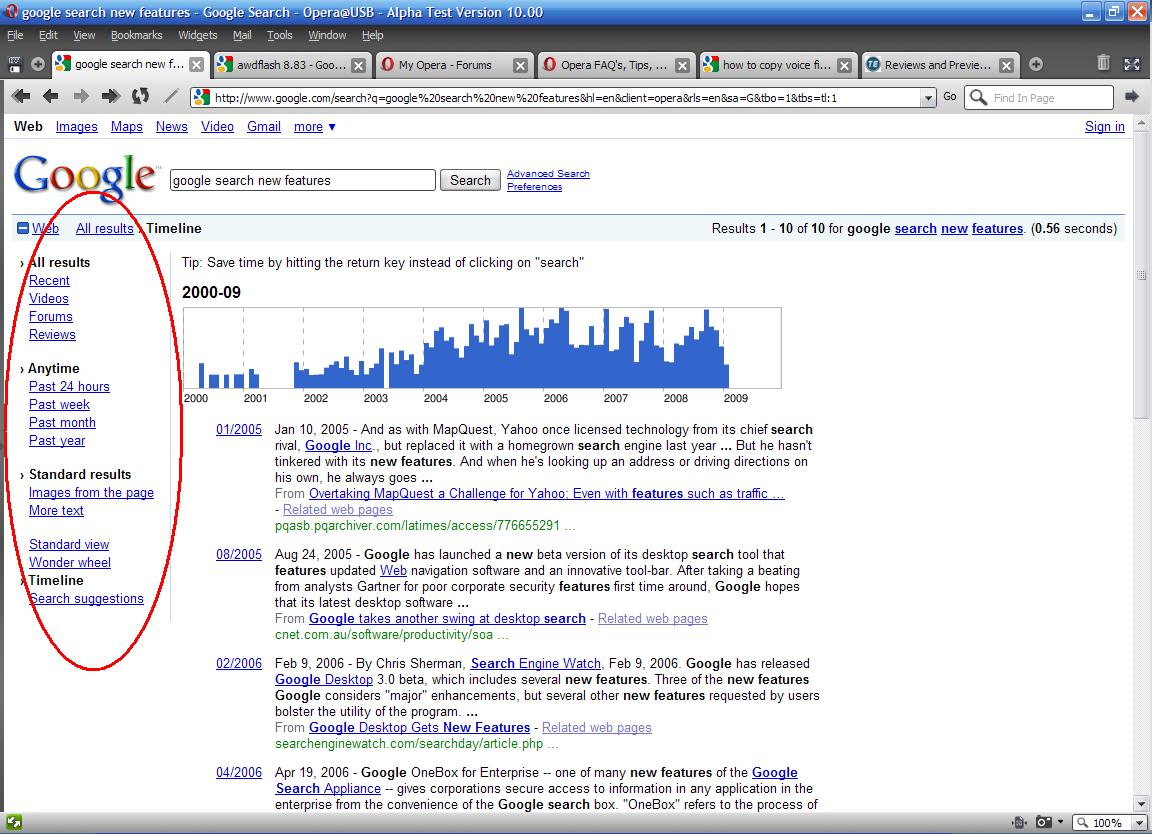Click the fit-to-width icon in status bar
Image resolution: width=1152 pixels, height=834 pixels.
click(x=1018, y=822)
